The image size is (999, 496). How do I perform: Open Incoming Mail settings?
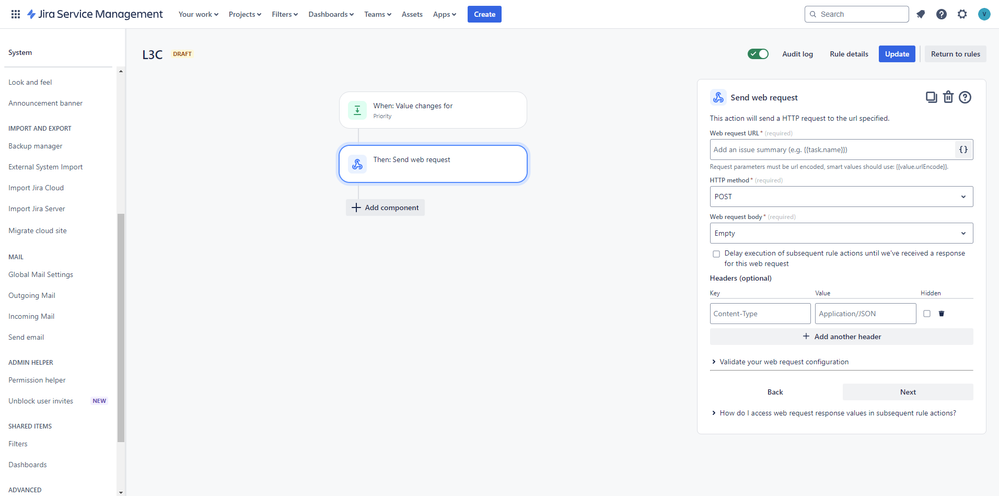31,316
